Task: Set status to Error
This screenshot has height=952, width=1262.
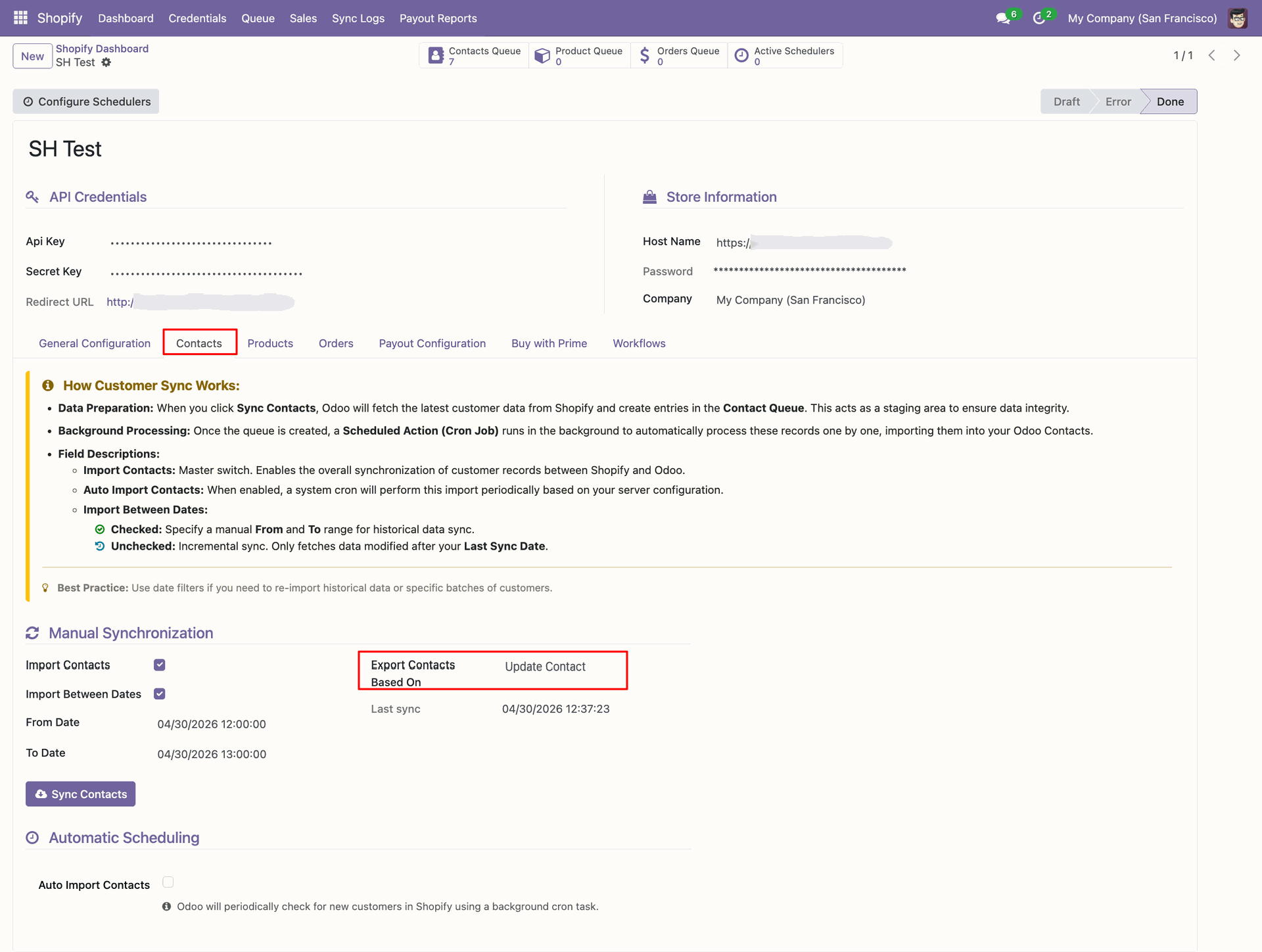Action: pos(1118,101)
